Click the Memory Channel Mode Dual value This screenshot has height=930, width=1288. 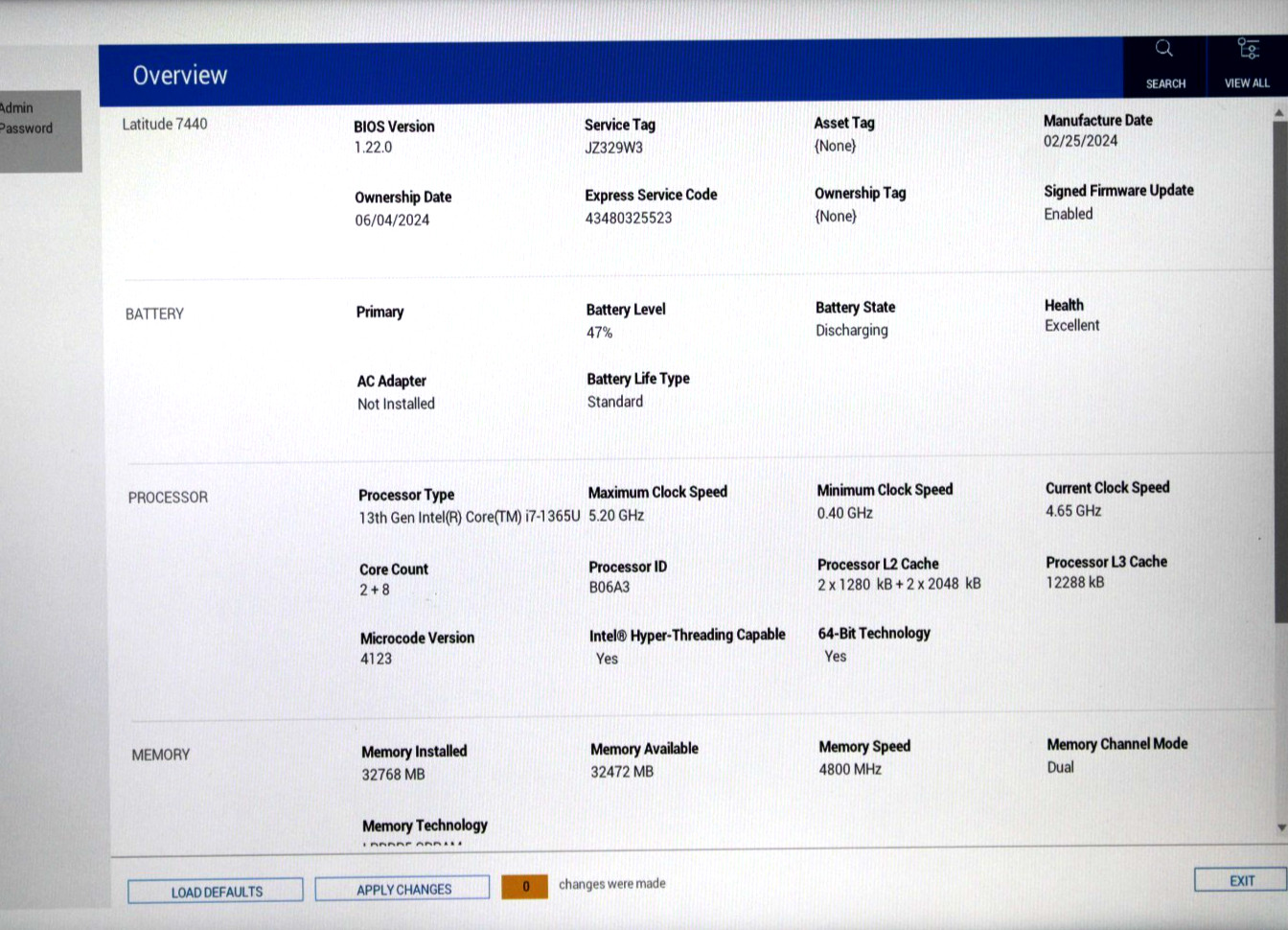click(x=1060, y=767)
